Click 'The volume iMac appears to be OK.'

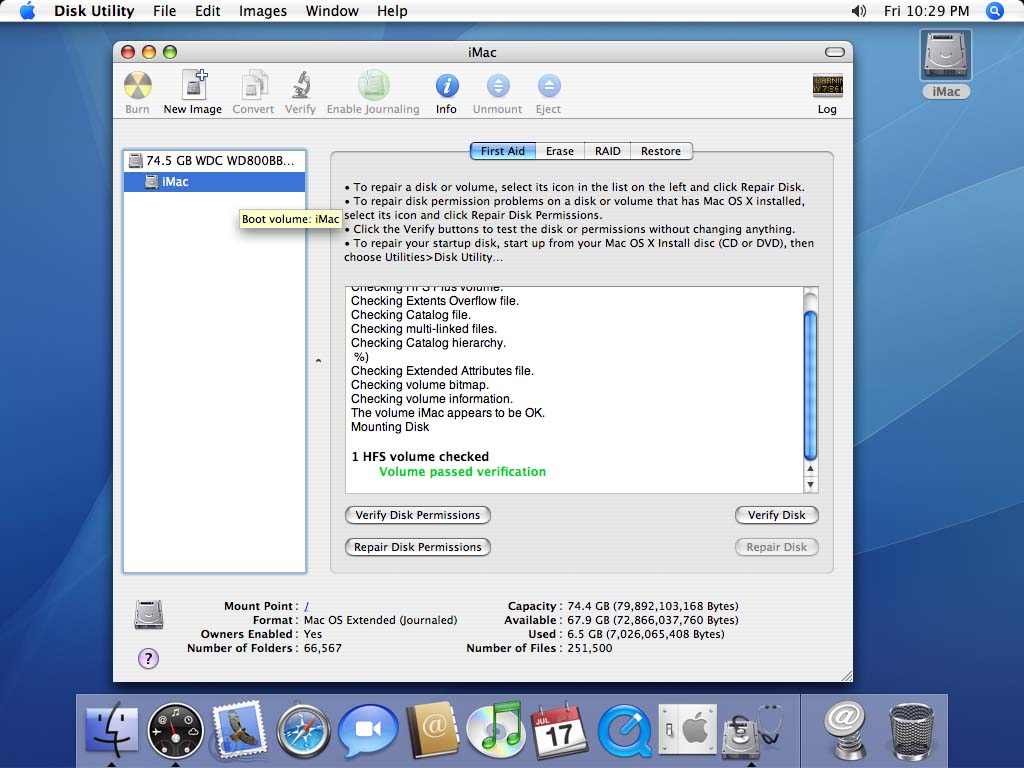(x=447, y=413)
